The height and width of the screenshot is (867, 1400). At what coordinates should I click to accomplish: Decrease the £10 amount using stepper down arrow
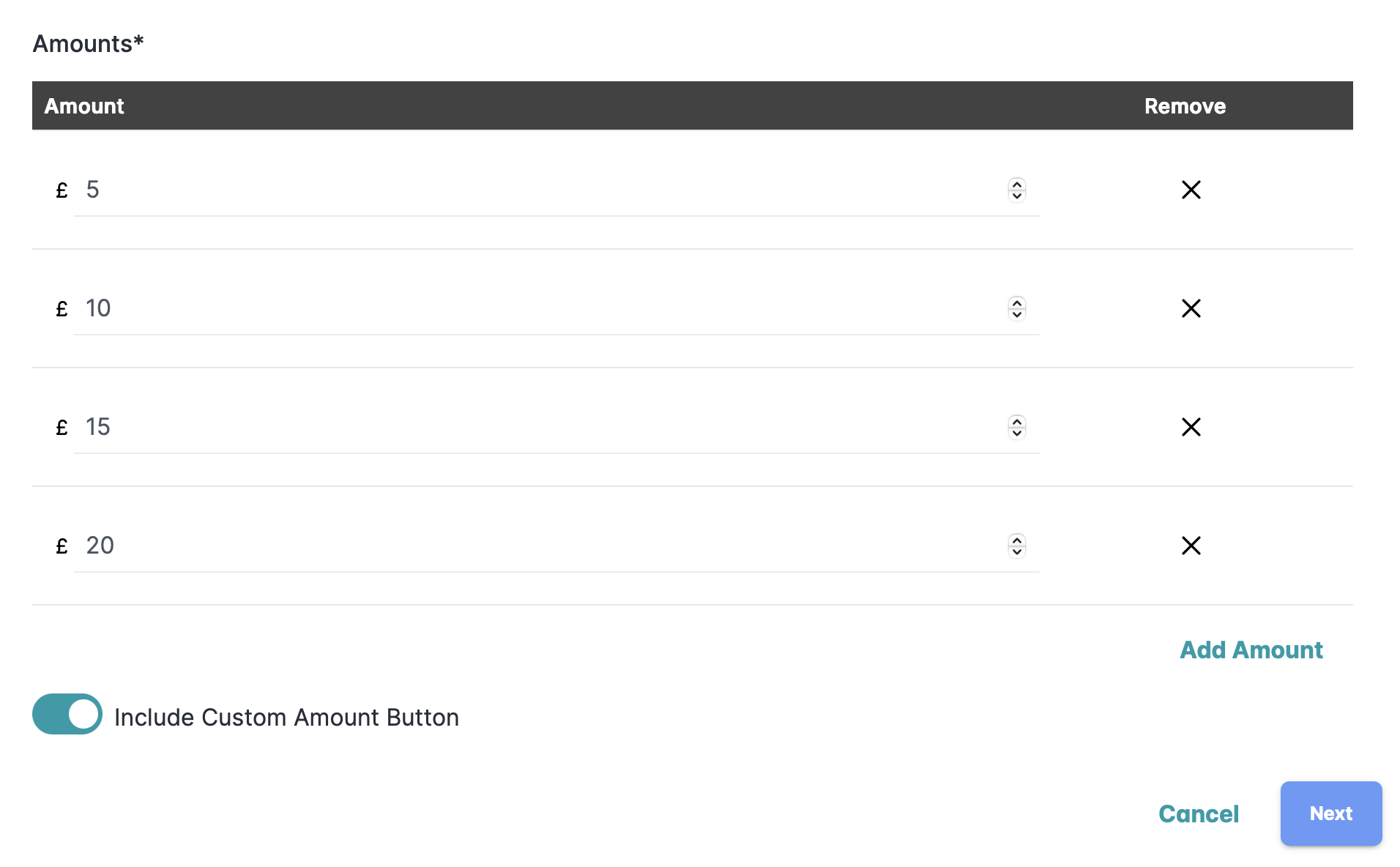point(1016,314)
